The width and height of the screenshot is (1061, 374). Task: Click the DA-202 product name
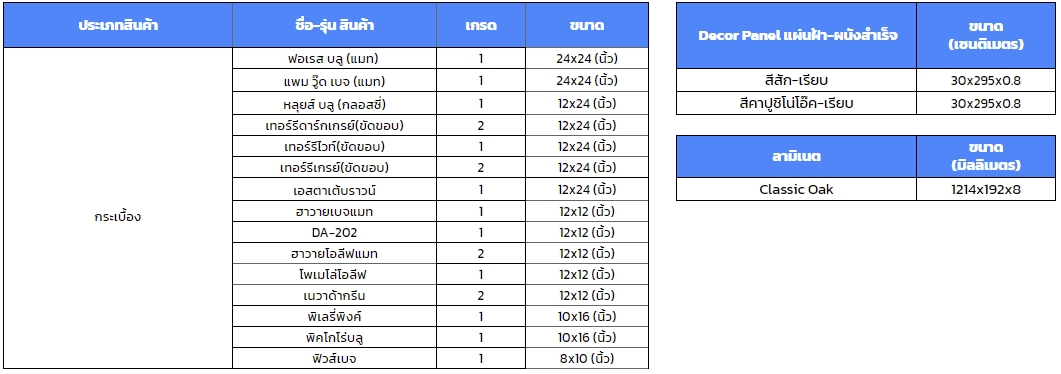point(334,233)
